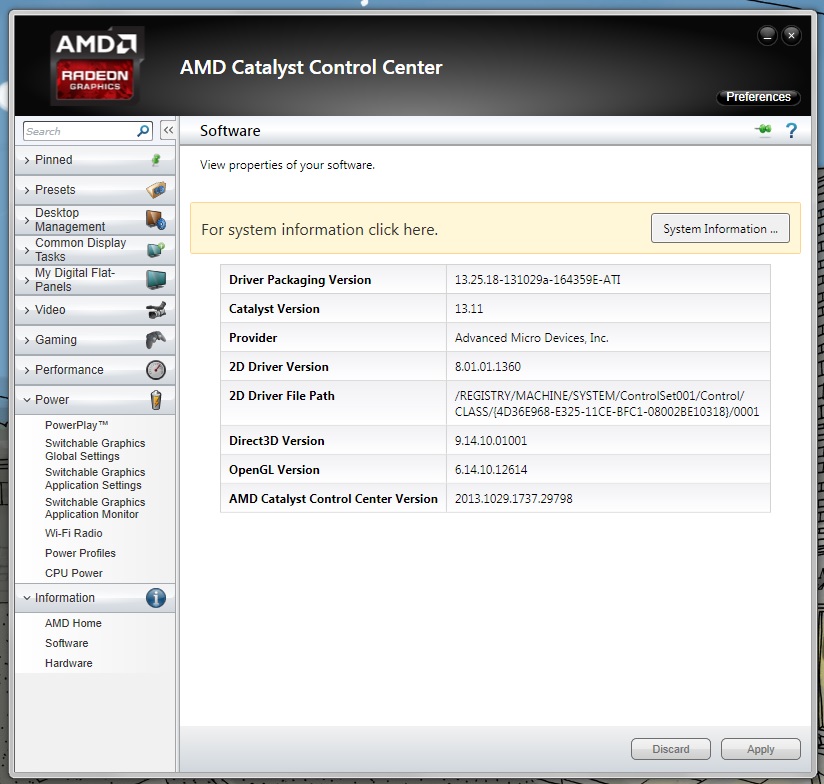Open the PowerPlay page
The image size is (824, 784).
click(x=77, y=425)
